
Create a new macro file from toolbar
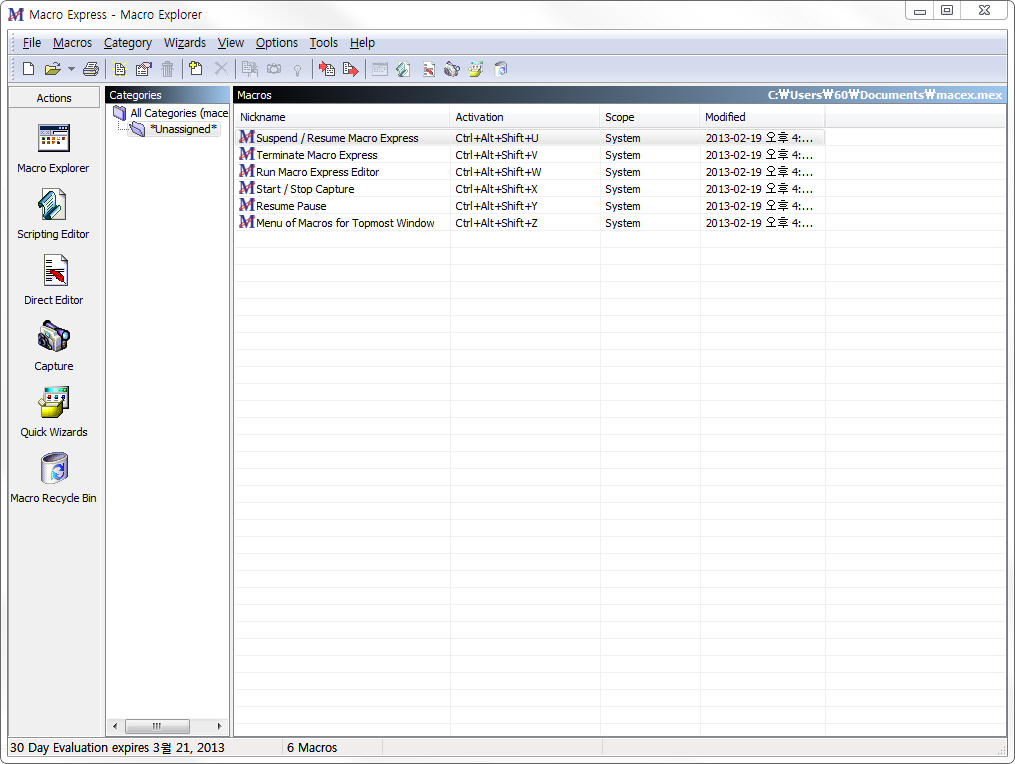[x=28, y=69]
